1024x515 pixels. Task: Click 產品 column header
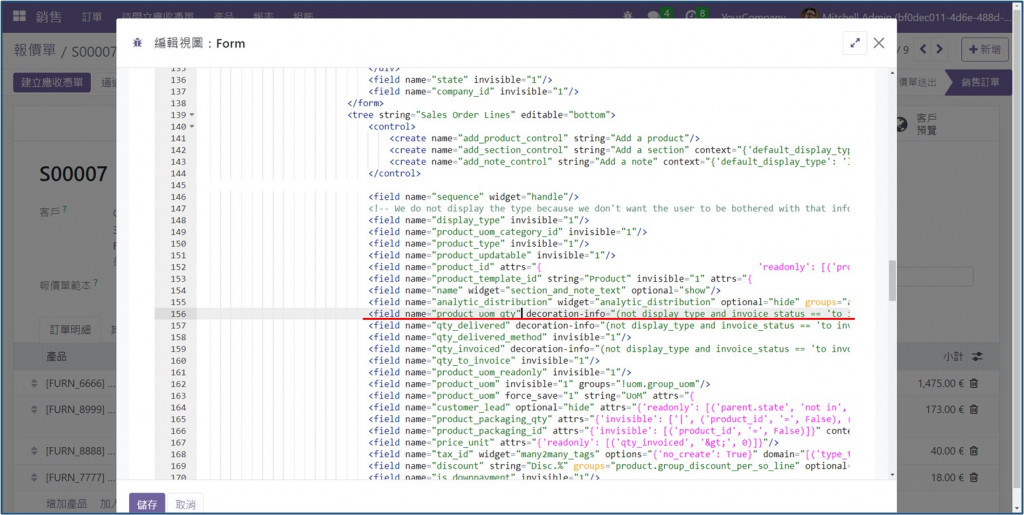pos(56,356)
